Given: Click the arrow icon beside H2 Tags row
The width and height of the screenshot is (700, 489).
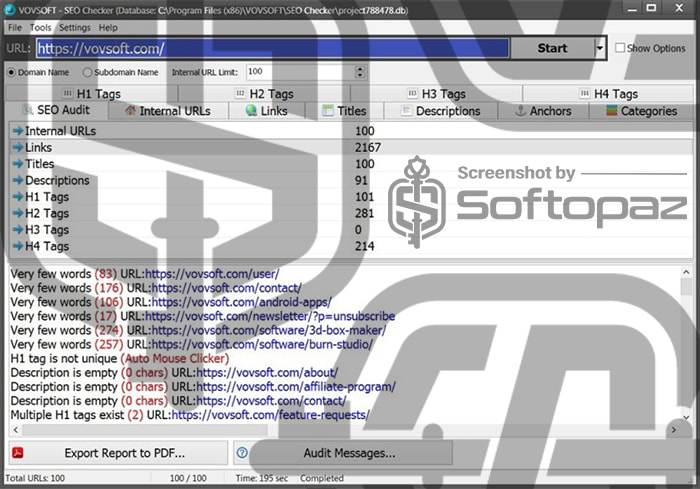Looking at the screenshot, I should tap(18, 213).
